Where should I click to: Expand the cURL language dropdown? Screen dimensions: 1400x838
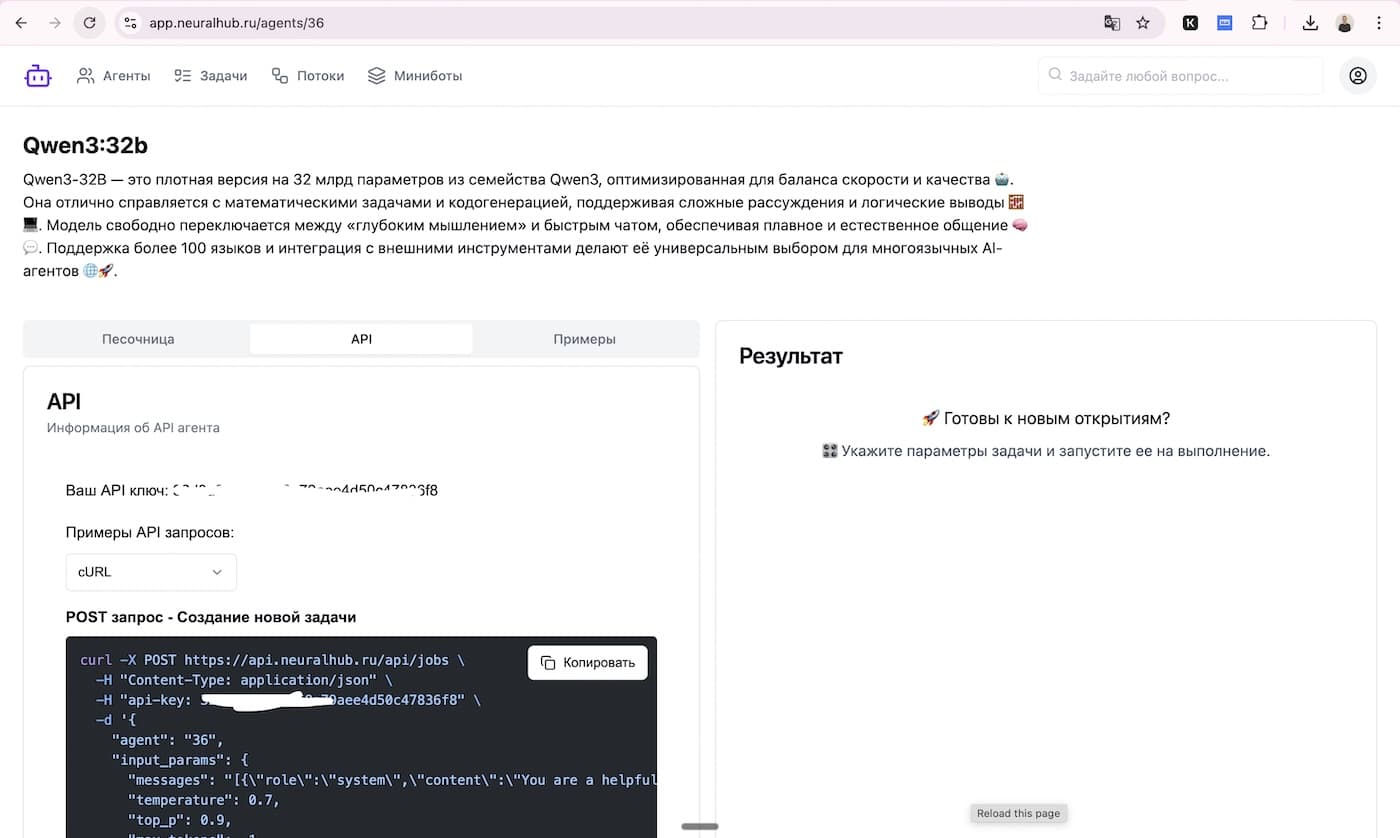pos(151,572)
